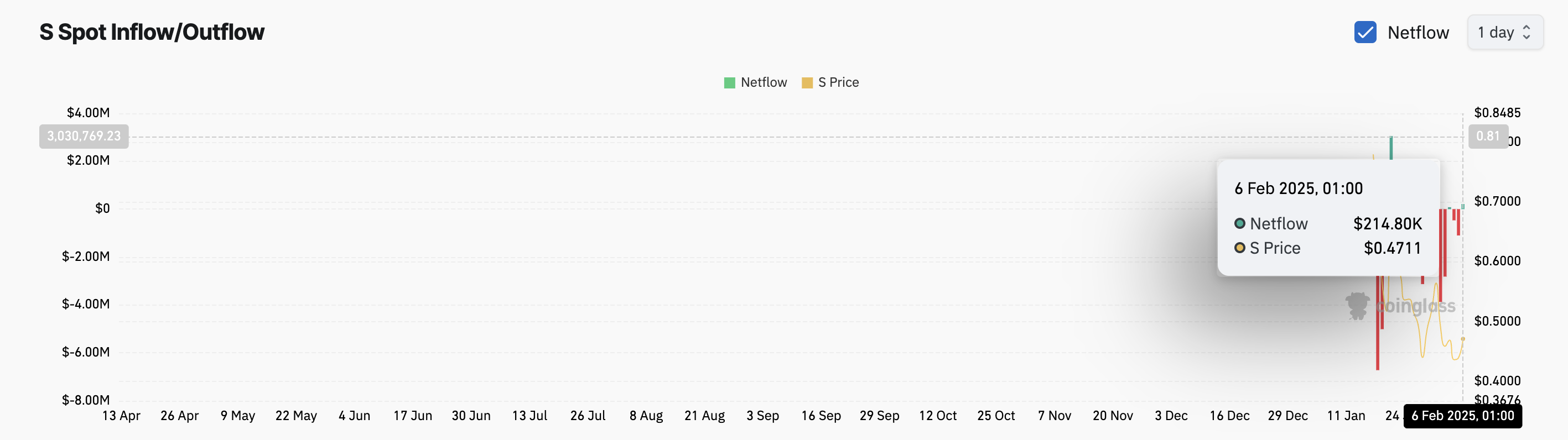Click the 3 Sep date axis label
Image resolution: width=1568 pixels, height=440 pixels.
point(762,416)
